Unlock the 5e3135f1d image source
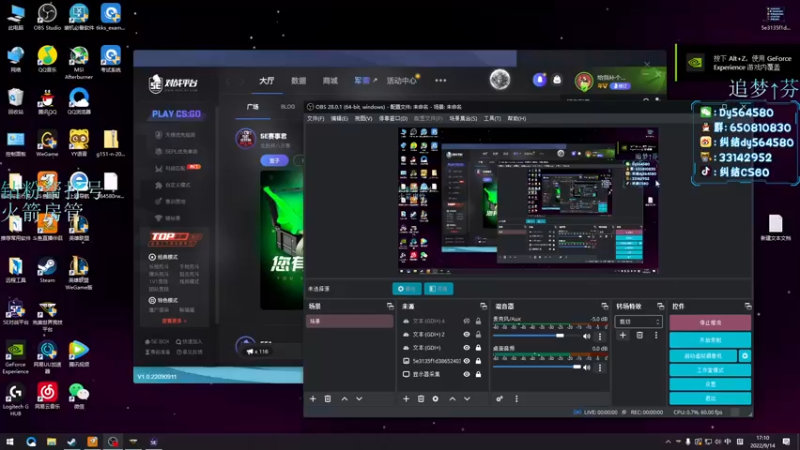This screenshot has height=450, width=800. (x=478, y=361)
